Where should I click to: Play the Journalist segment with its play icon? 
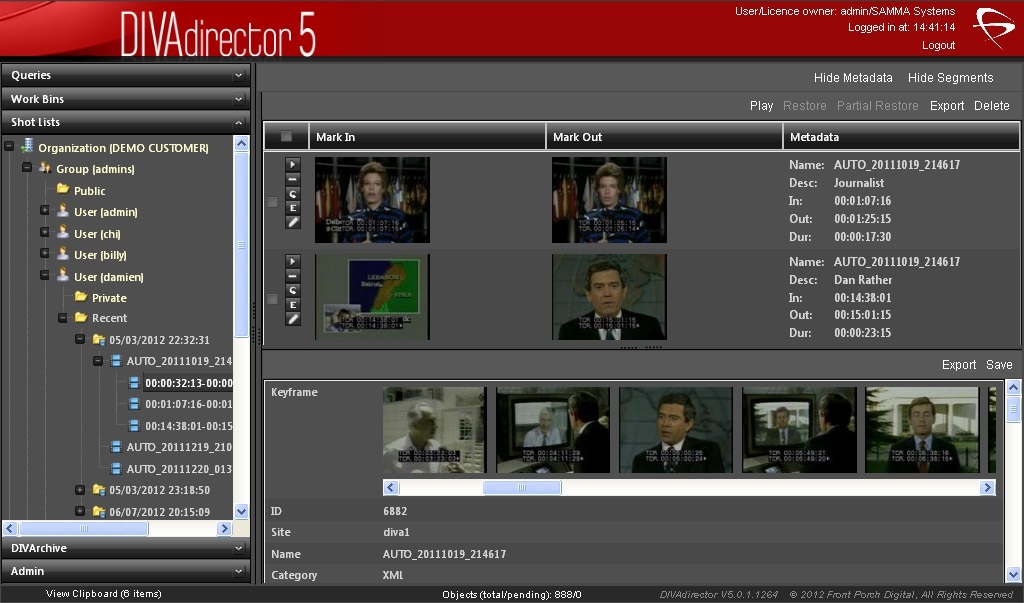pos(293,164)
